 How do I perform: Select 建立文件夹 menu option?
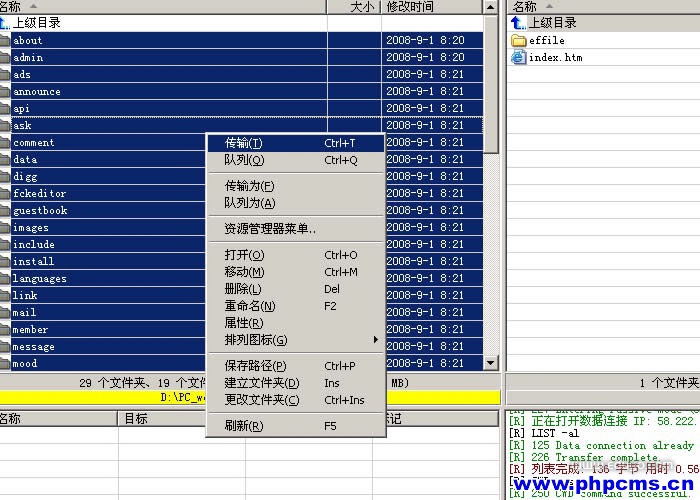click(261, 383)
